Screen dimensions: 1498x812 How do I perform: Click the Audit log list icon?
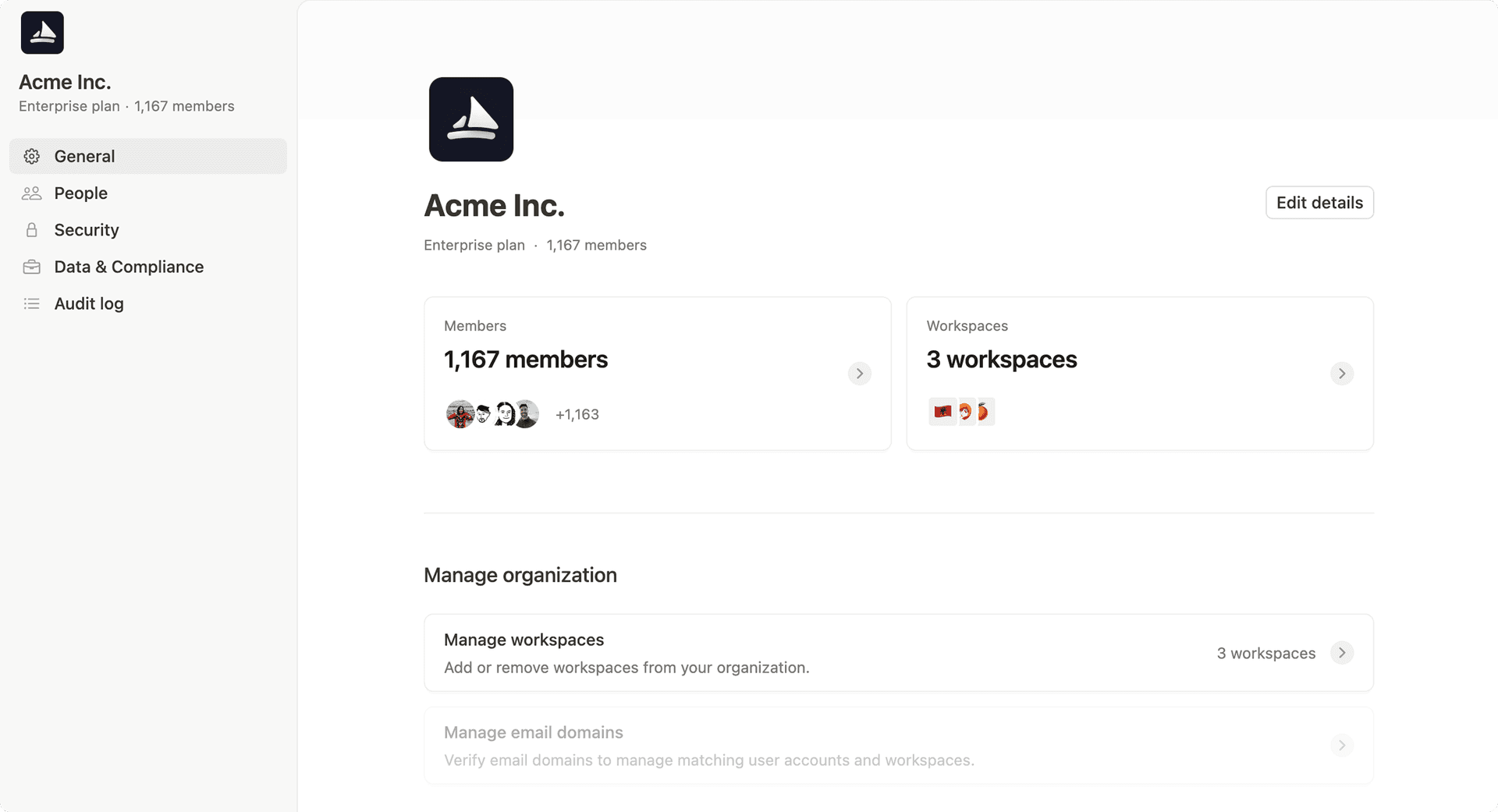[31, 303]
